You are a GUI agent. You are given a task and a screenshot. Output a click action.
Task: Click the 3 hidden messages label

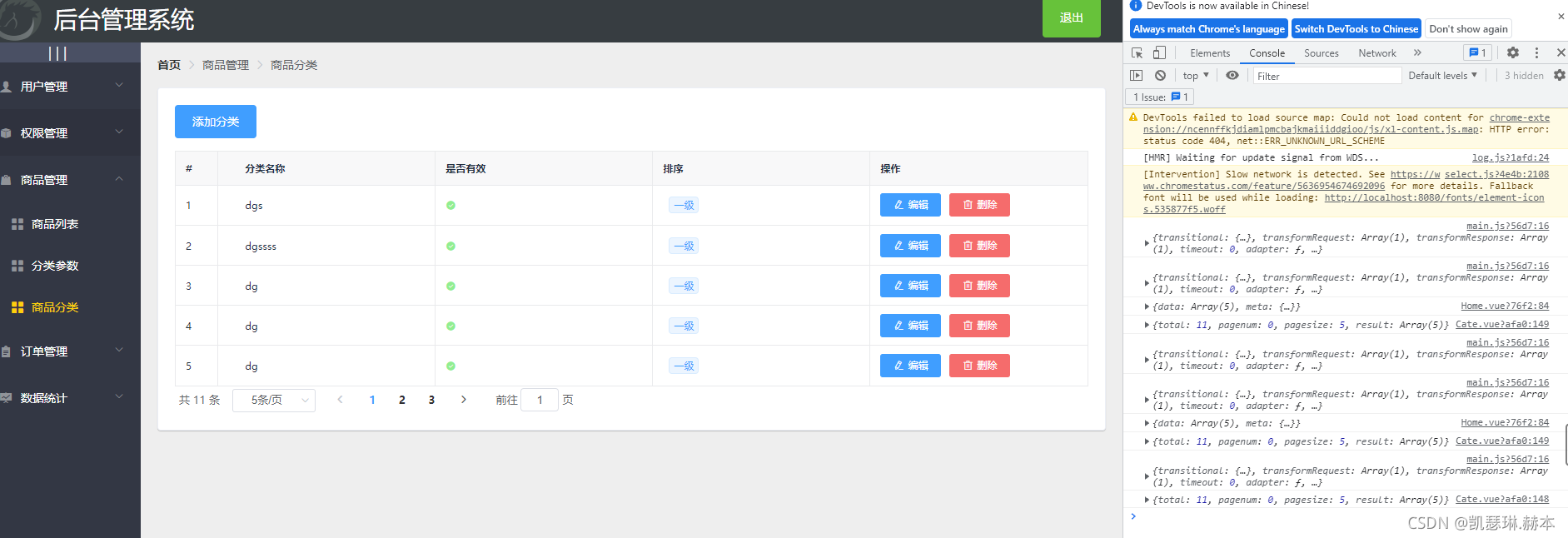click(x=1524, y=75)
